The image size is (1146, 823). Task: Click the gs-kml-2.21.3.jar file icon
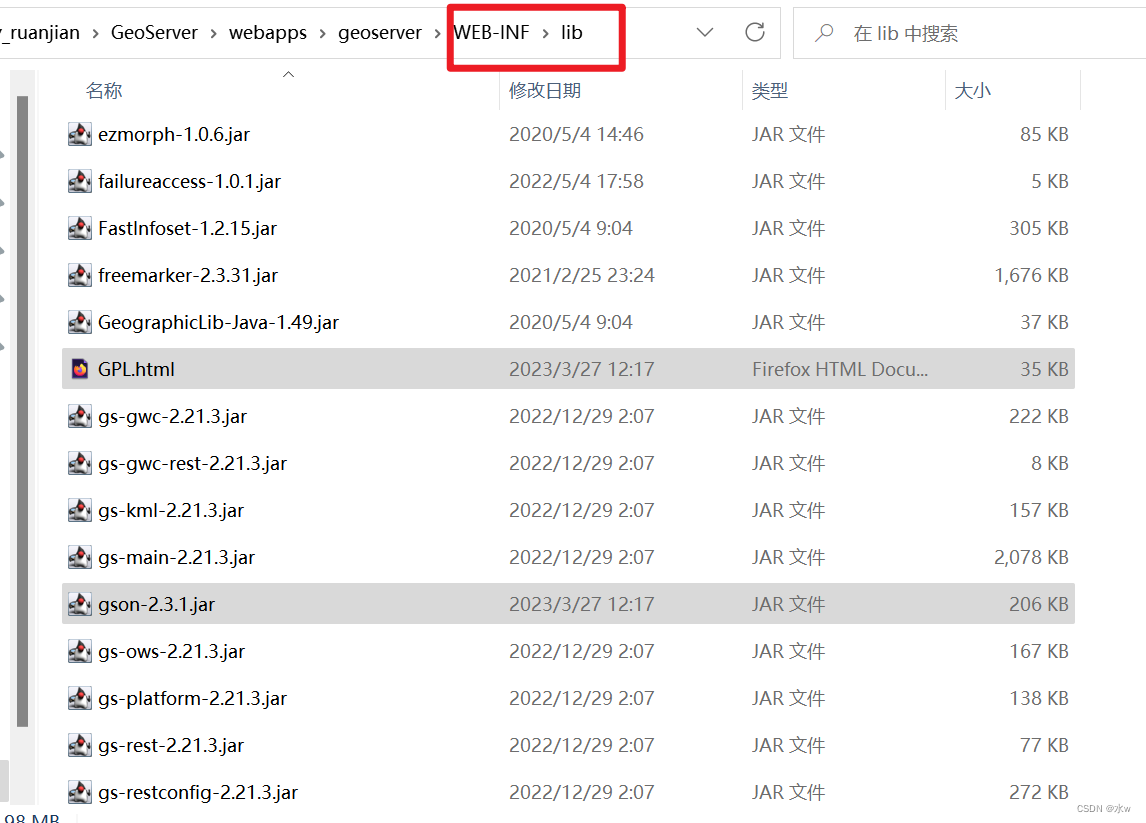click(x=80, y=510)
